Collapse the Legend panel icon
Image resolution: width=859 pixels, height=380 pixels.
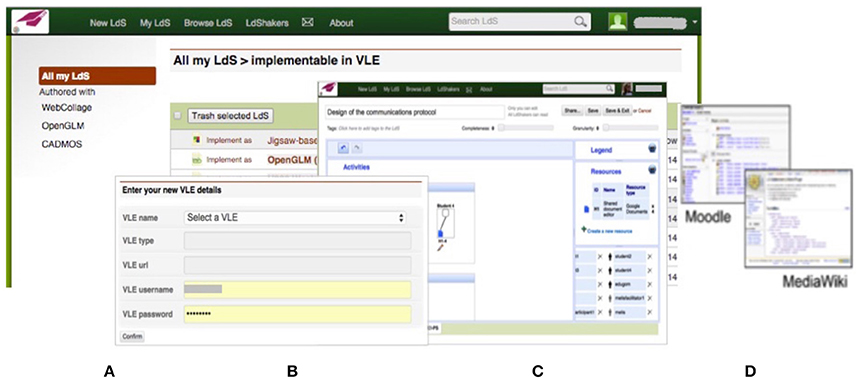651,149
